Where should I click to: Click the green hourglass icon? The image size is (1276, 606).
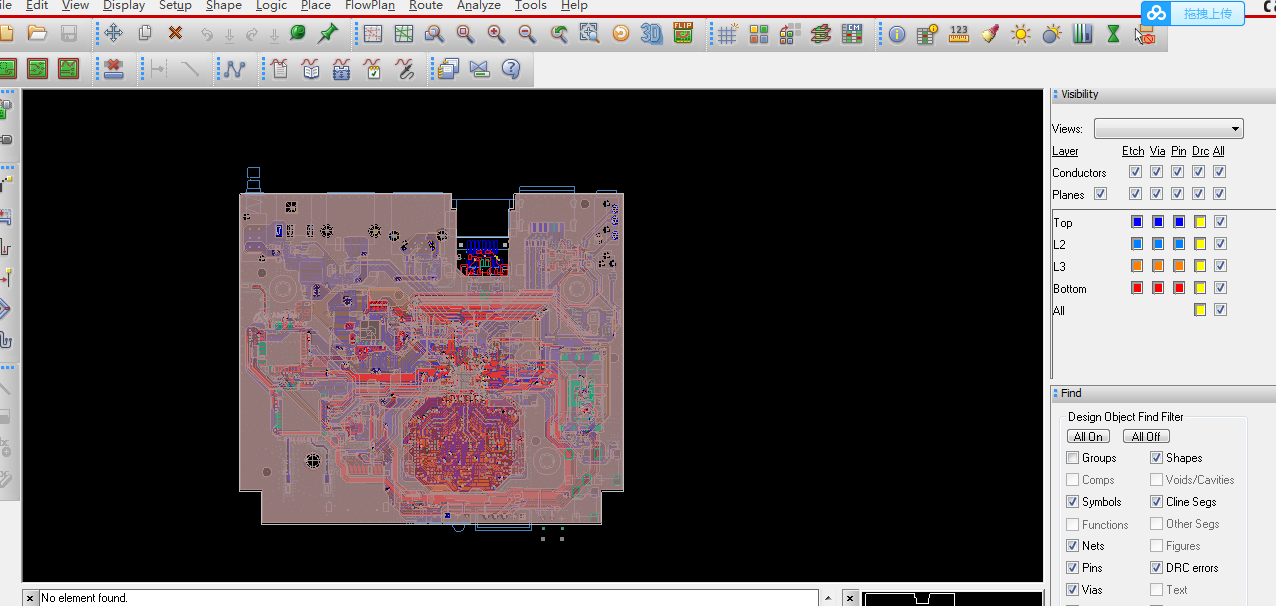click(1113, 33)
